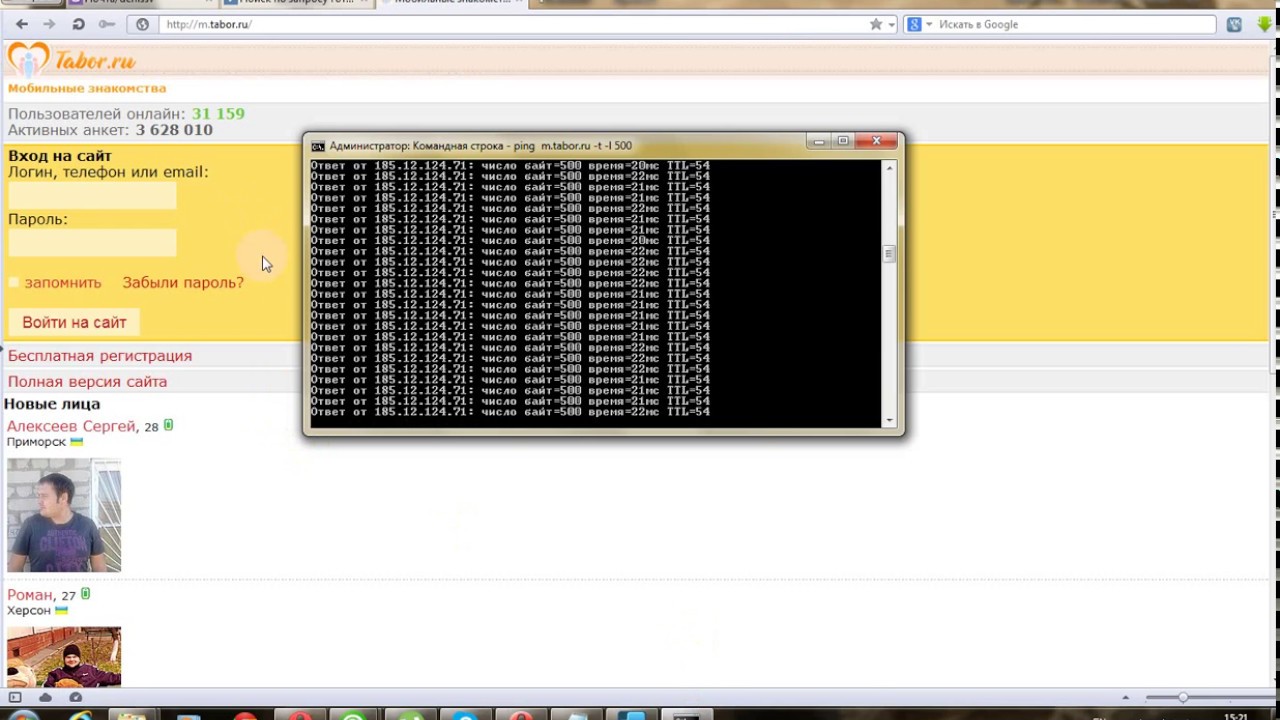Click the Command Prompt vertical scrollbar thumb
This screenshot has width=1280, height=720.
click(x=889, y=254)
